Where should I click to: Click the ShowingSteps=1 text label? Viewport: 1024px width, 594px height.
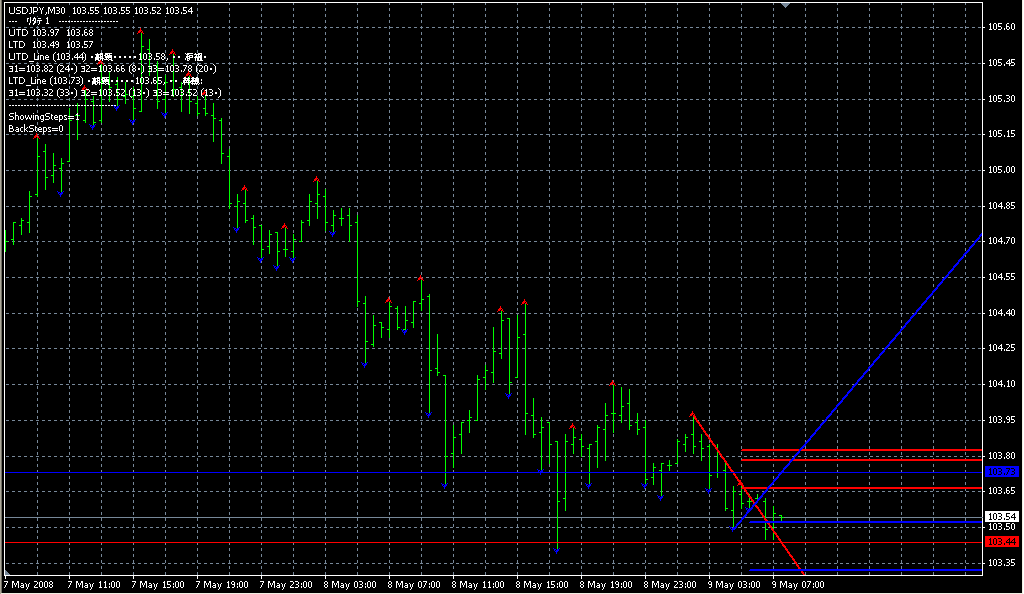pos(44,117)
